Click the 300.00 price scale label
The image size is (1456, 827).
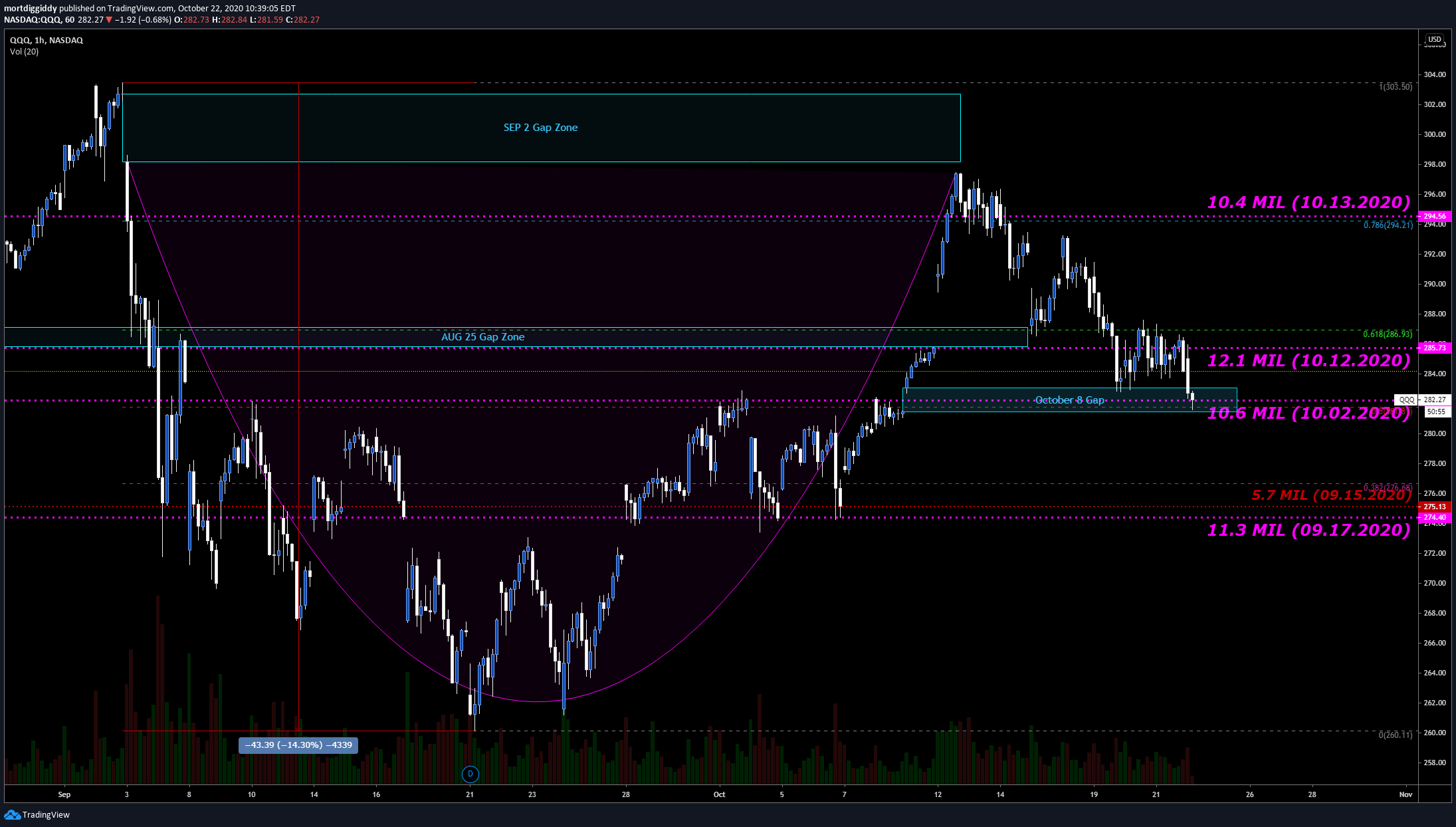1435,134
